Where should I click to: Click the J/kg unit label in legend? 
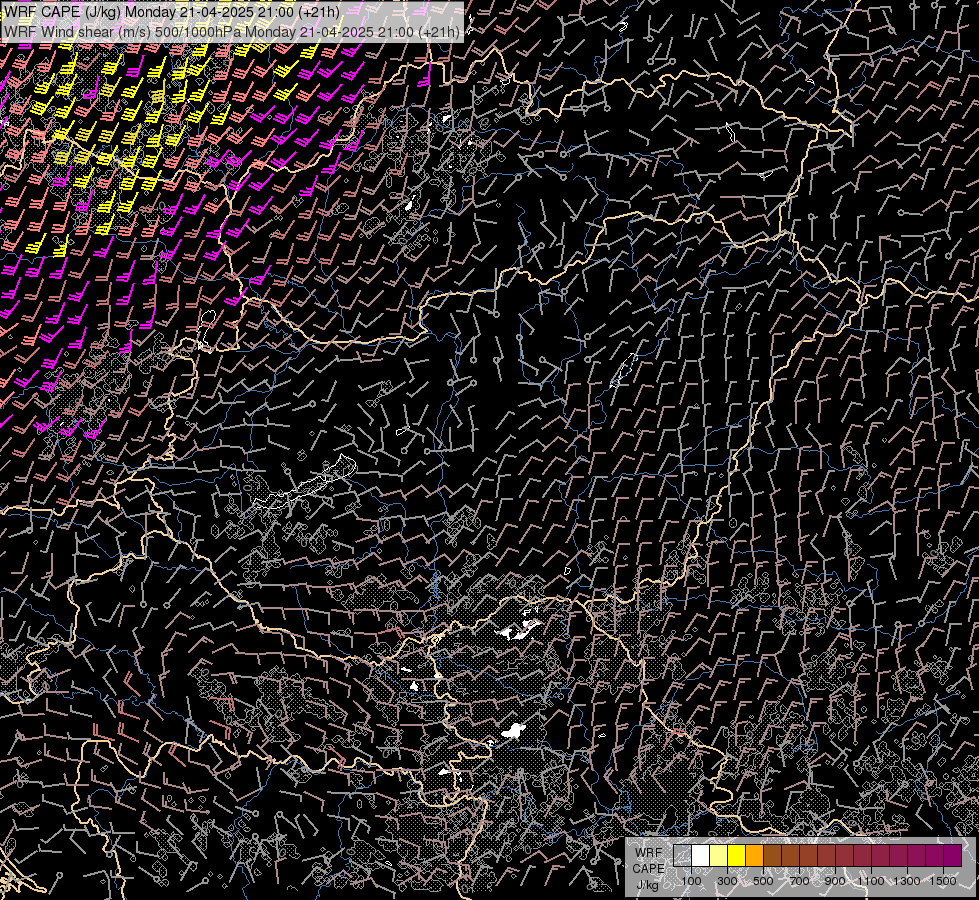647,884
